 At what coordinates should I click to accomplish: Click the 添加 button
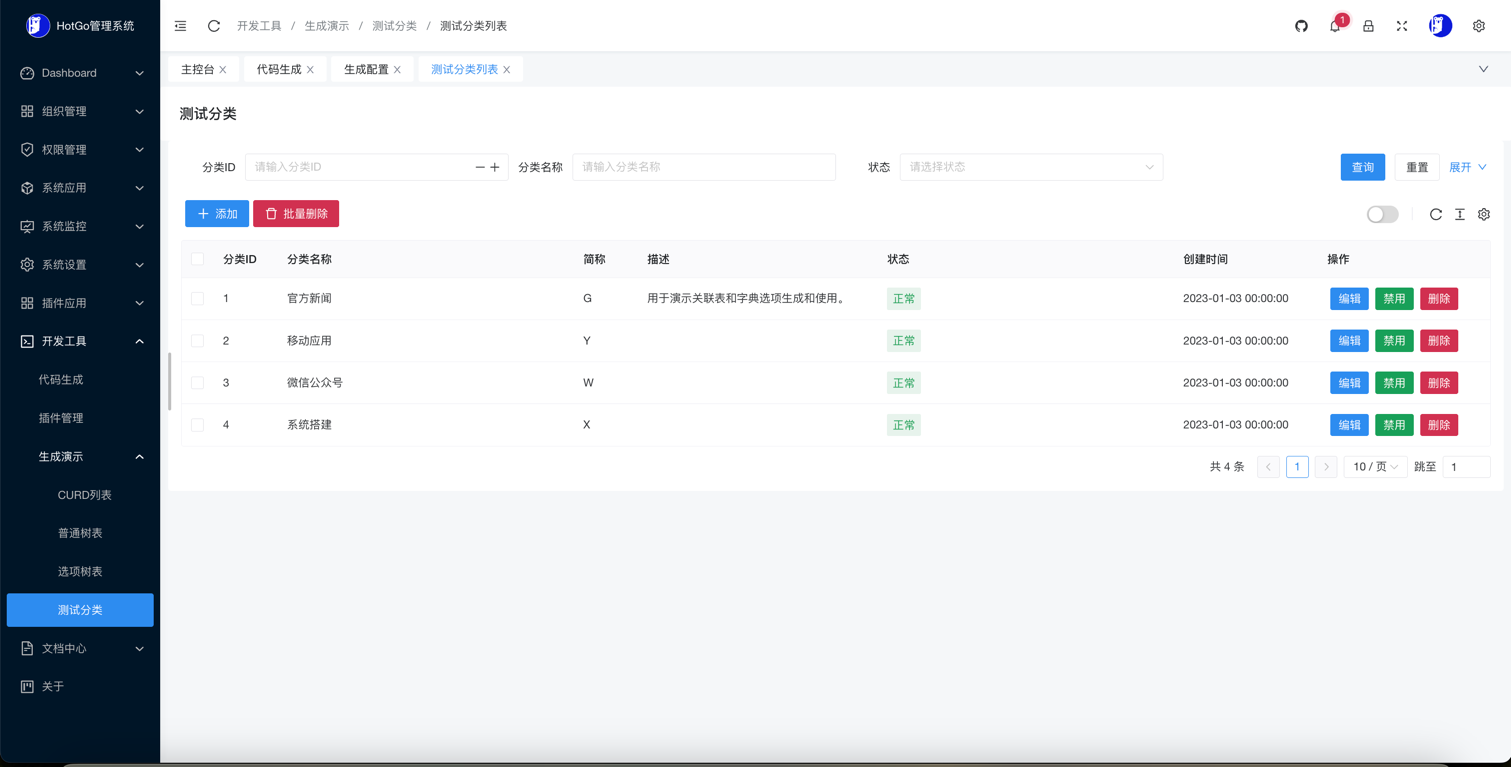(217, 214)
